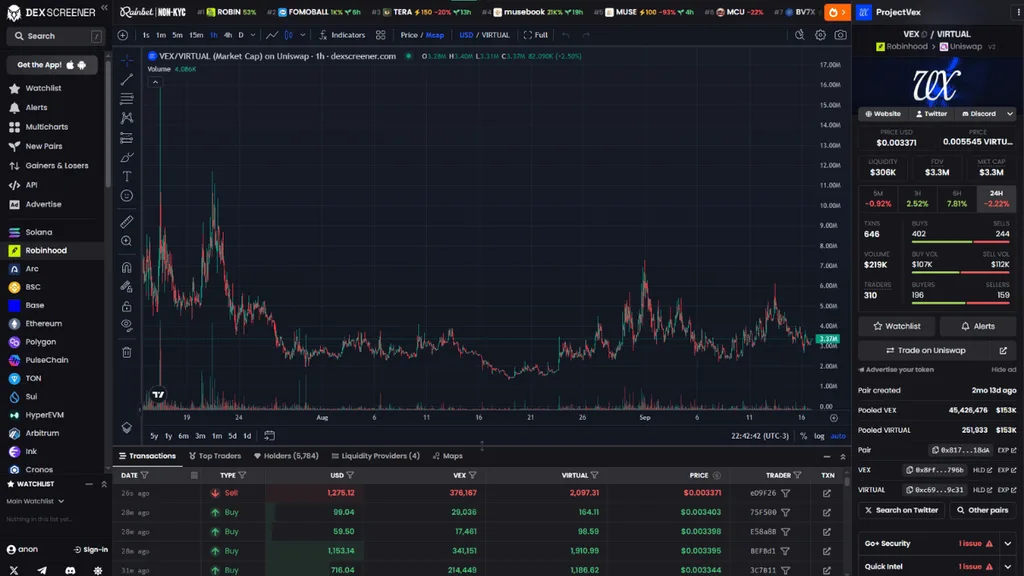The image size is (1024, 576).
Task: Select the 24H stats tab
Action: point(996,199)
